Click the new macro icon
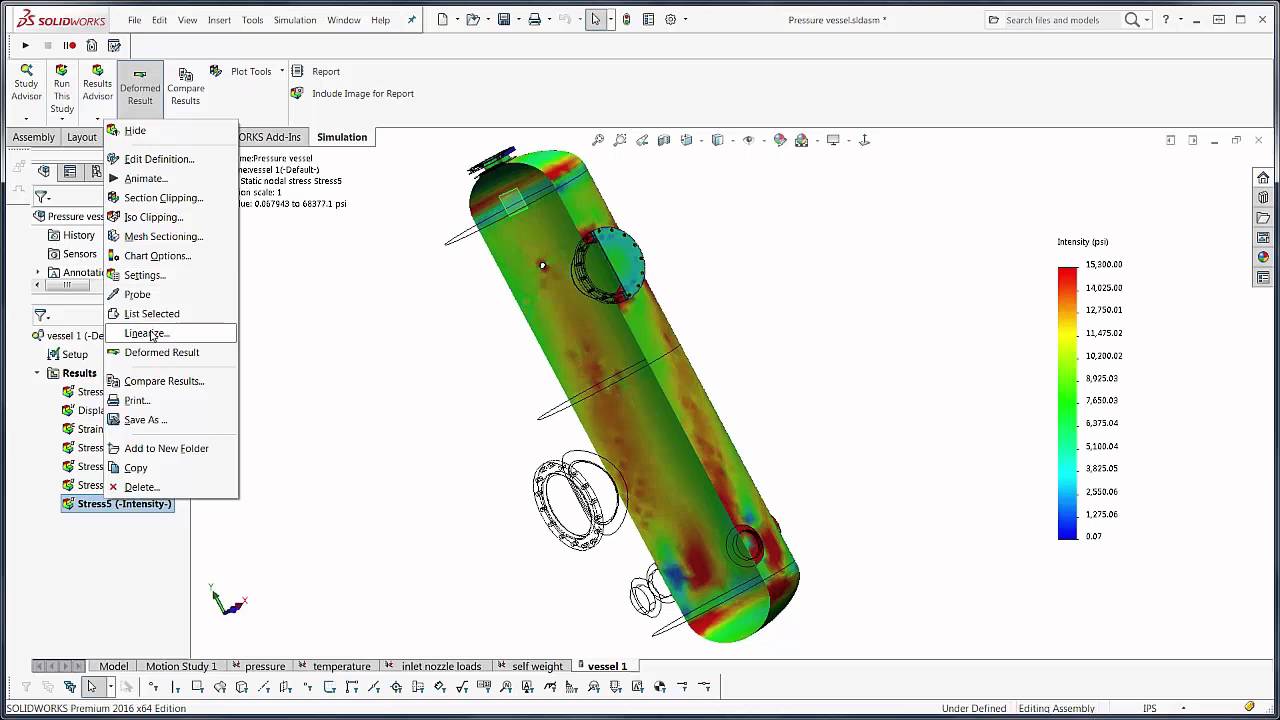1280x720 pixels. pos(92,45)
